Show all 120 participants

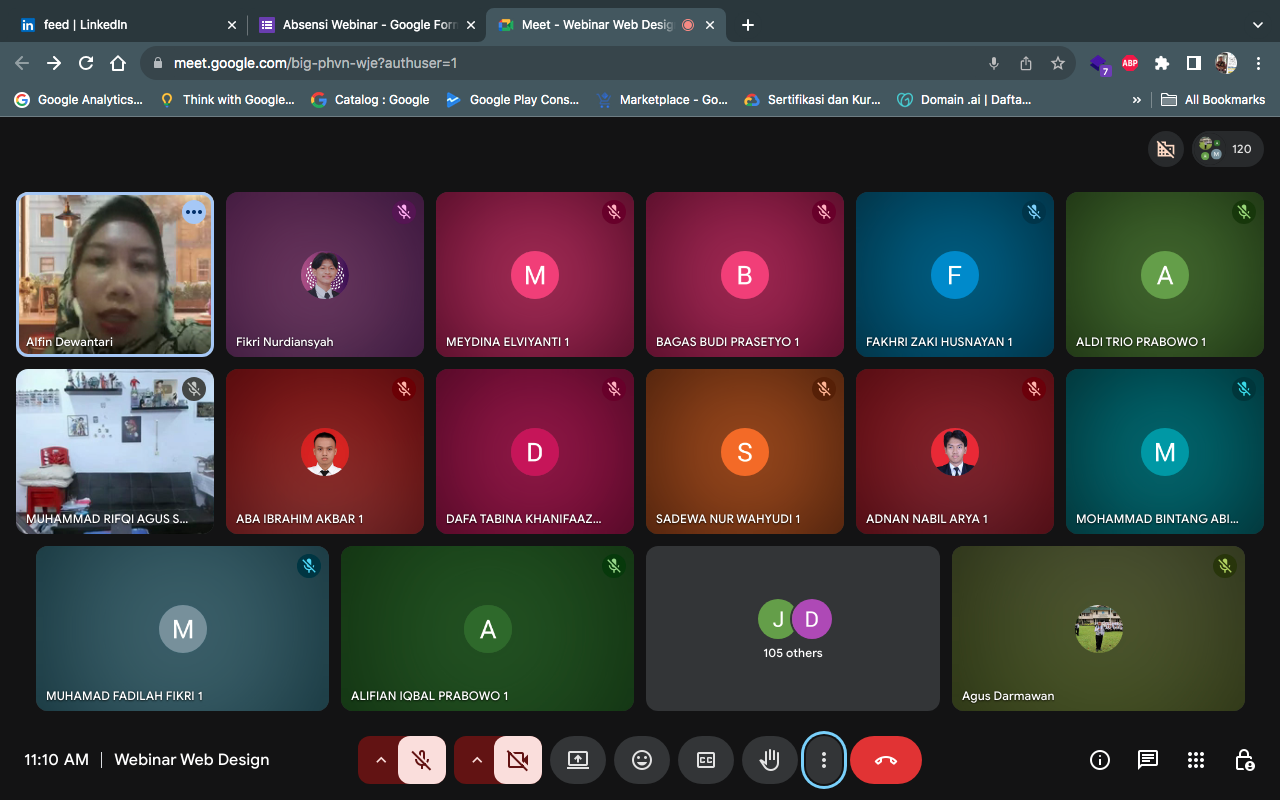coord(1228,149)
